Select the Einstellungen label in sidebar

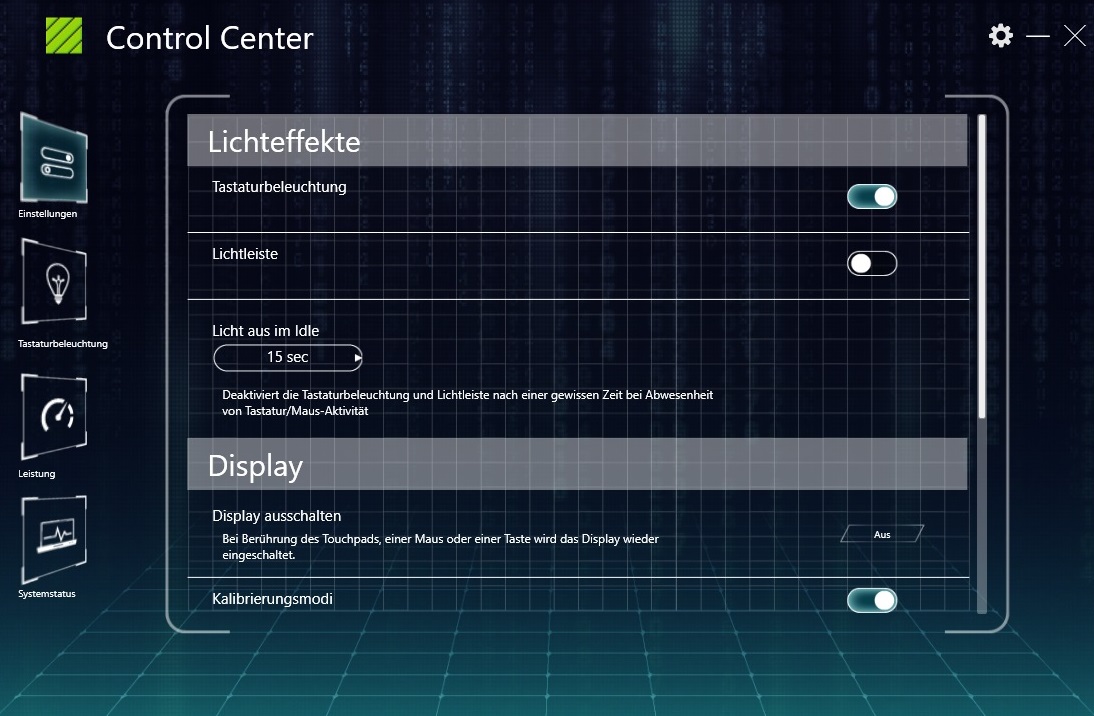click(47, 214)
